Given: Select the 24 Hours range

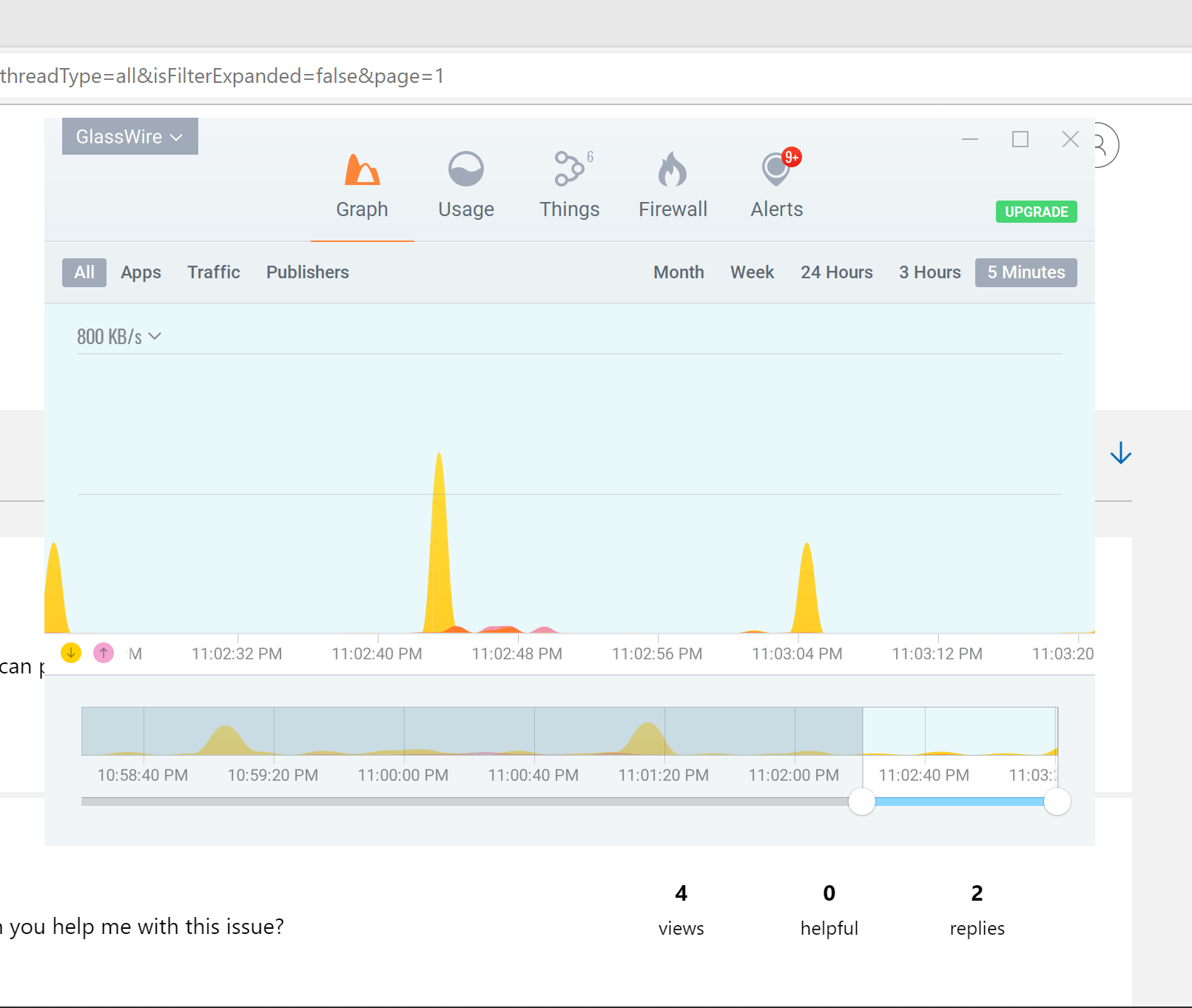Looking at the screenshot, I should coord(837,272).
